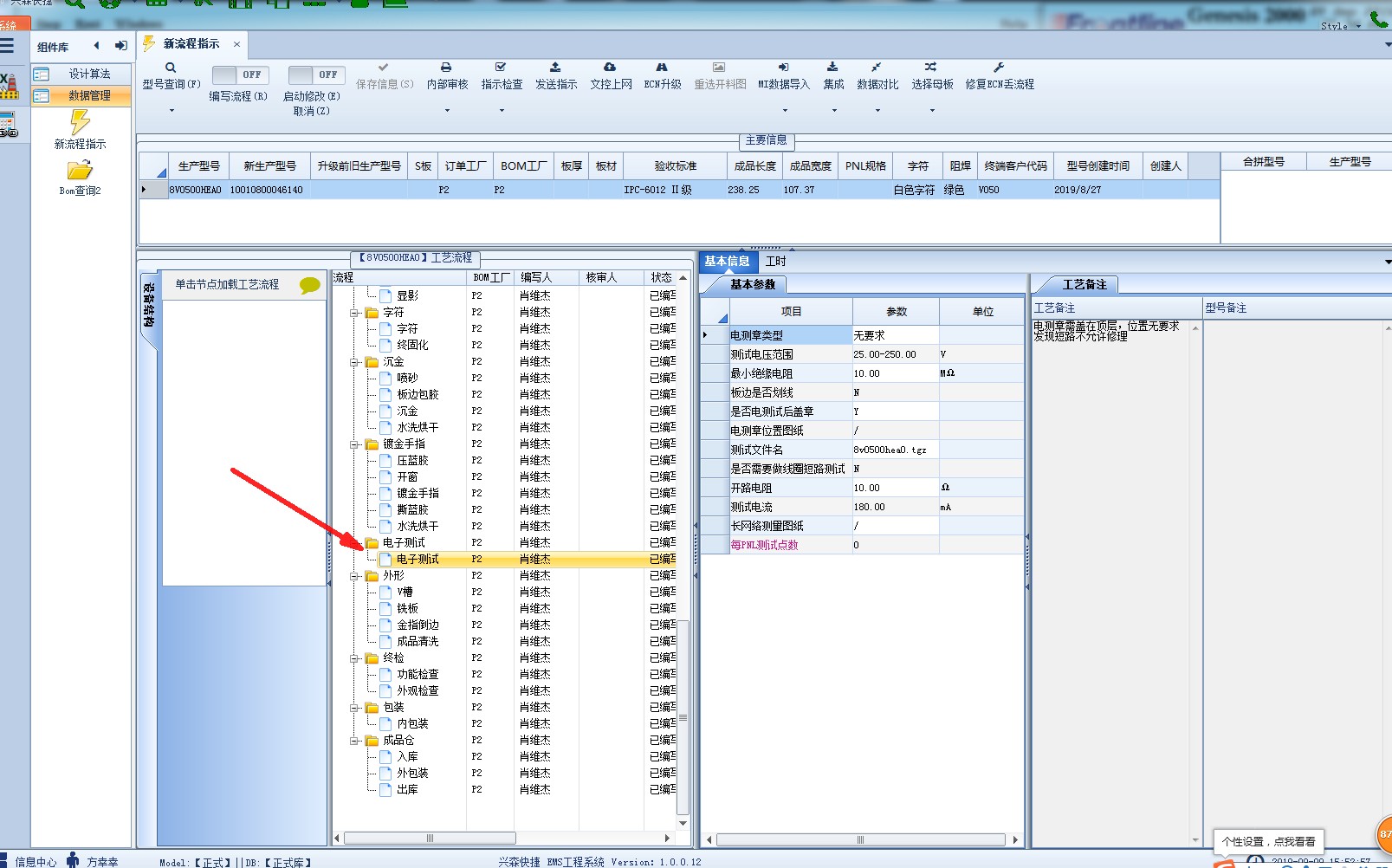
Task: Open the 新流程指示 lightning icon in sidebar
Action: [x=80, y=121]
